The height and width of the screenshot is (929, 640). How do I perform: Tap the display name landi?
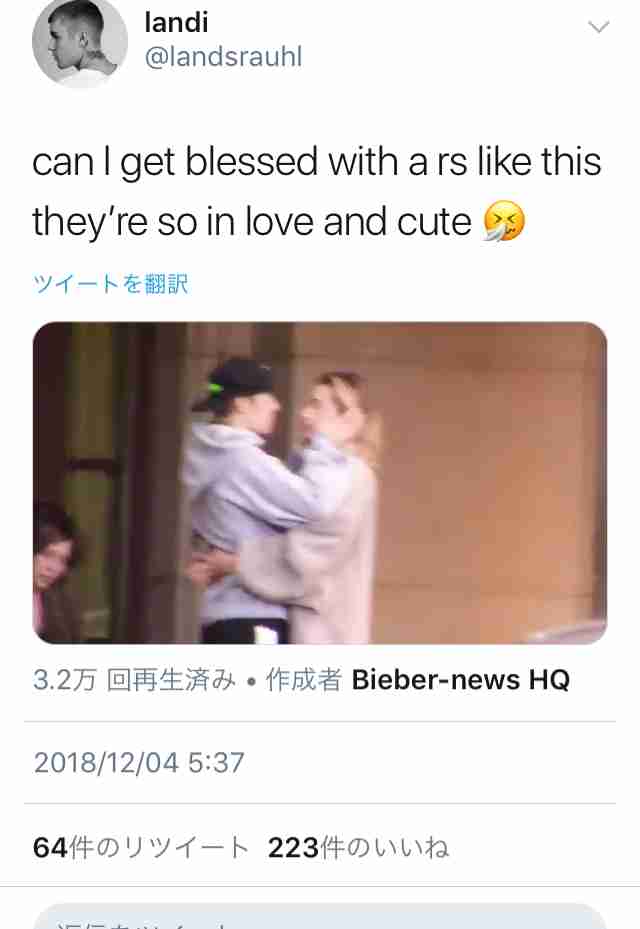click(x=177, y=23)
